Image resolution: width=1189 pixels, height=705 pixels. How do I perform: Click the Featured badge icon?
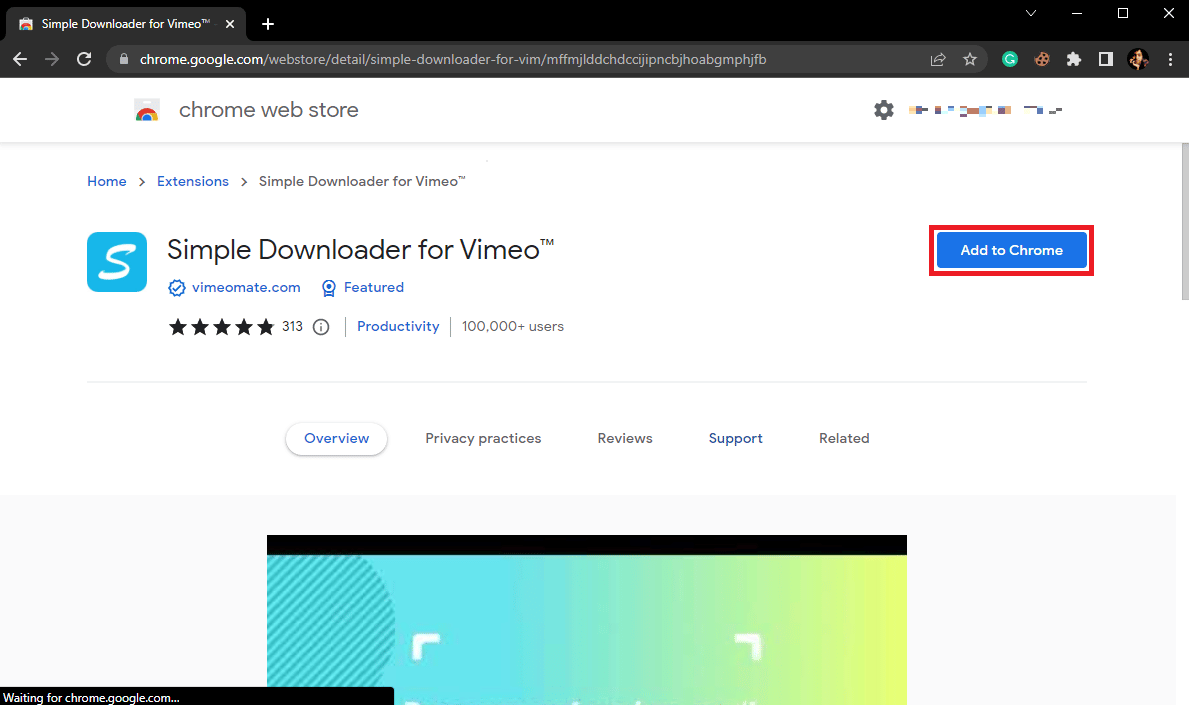click(328, 288)
